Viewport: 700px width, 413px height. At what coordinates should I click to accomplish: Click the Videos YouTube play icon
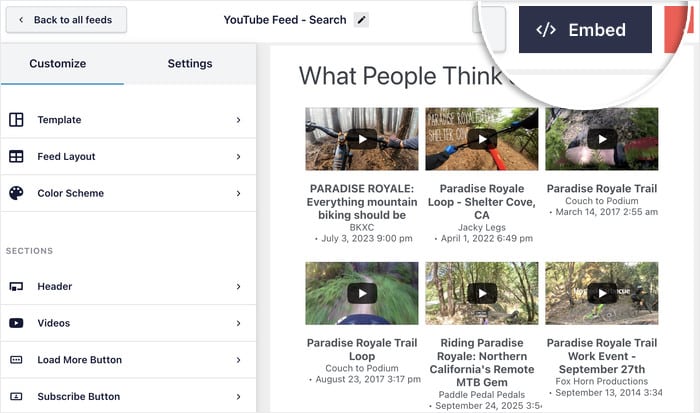click(x=16, y=323)
